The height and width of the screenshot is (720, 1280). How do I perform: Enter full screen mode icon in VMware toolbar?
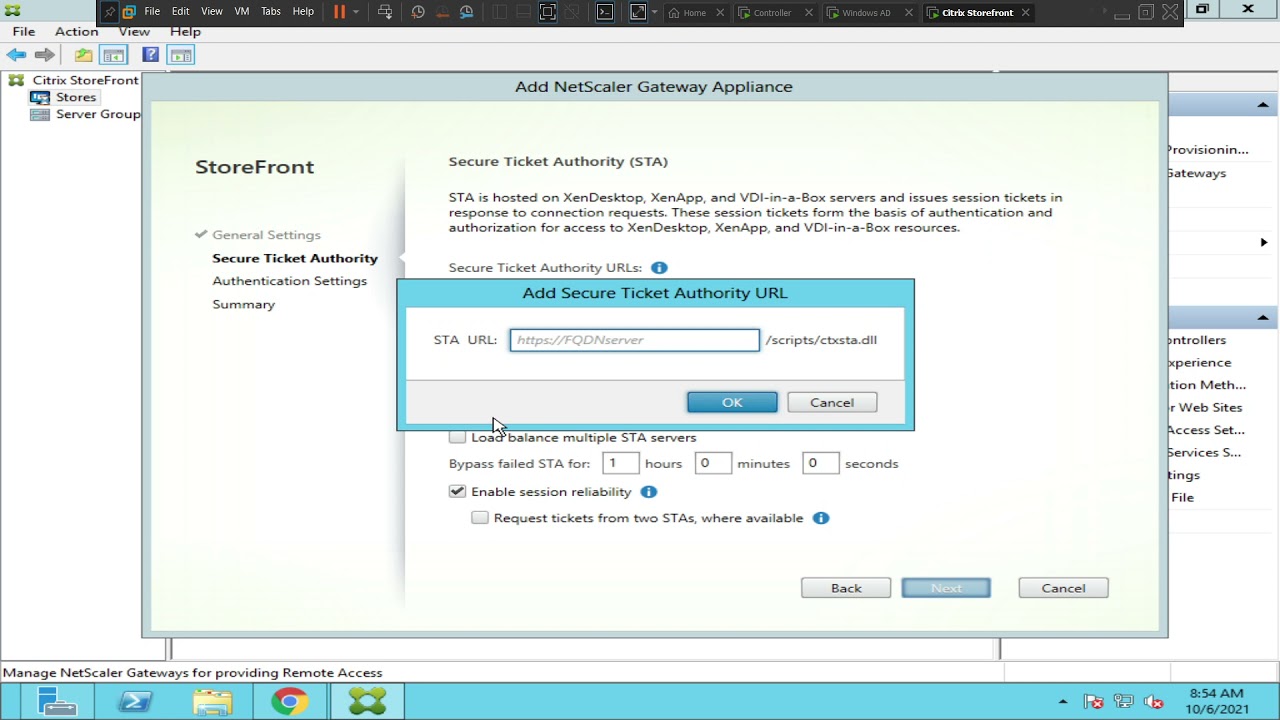547,12
